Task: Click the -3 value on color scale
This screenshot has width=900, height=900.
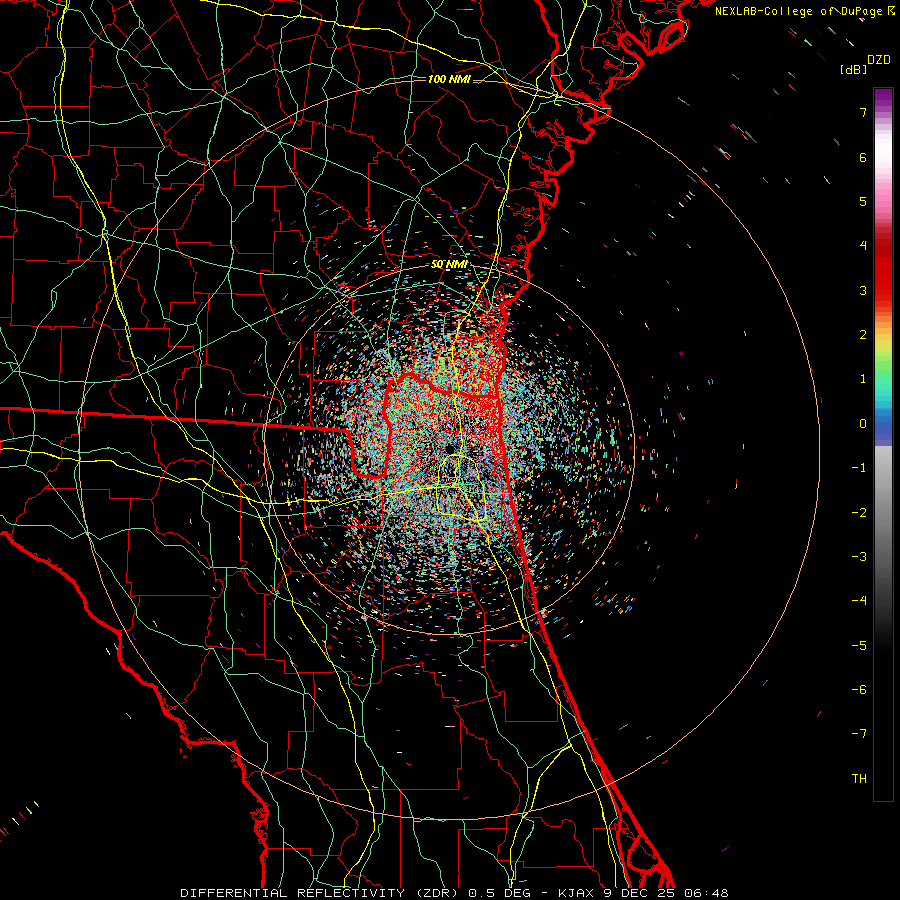Action: (859, 556)
